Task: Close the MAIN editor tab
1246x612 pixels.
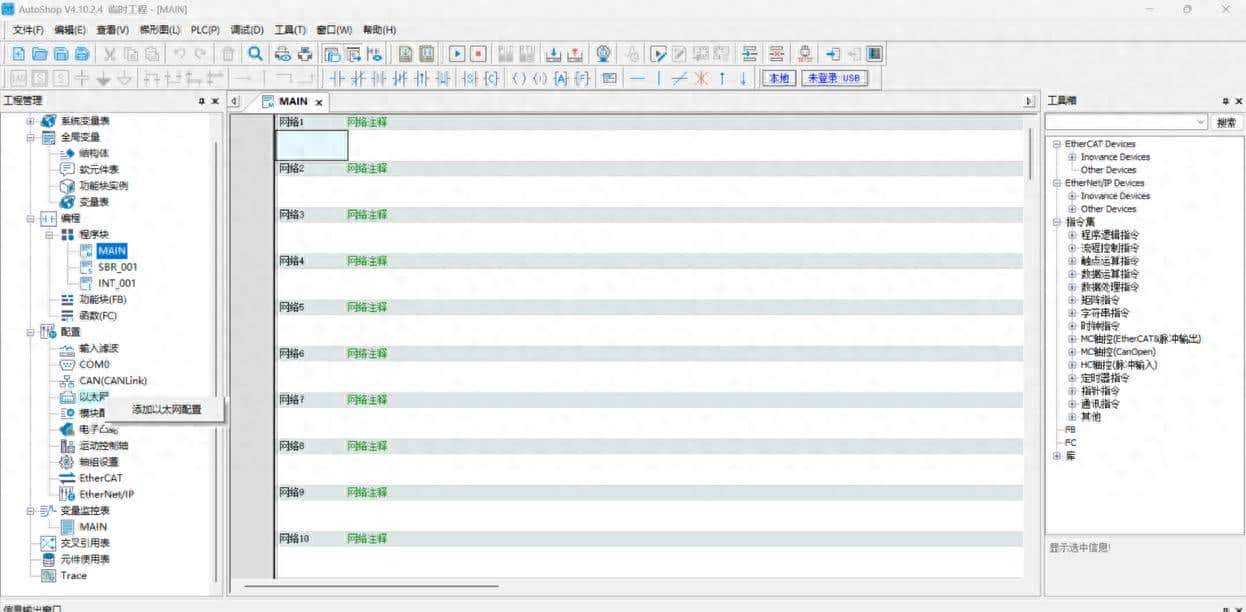Action: coord(319,102)
